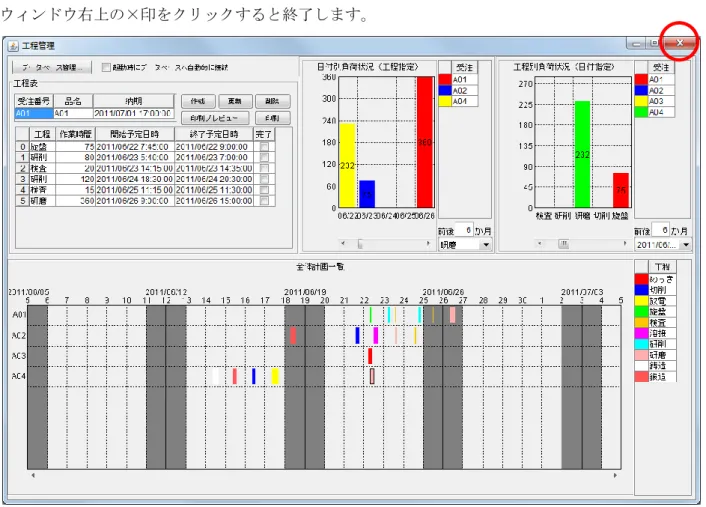706x507 pixels.
Task: Click right arrow of 工程別負荷状況 scrollbar
Action: 625,244
